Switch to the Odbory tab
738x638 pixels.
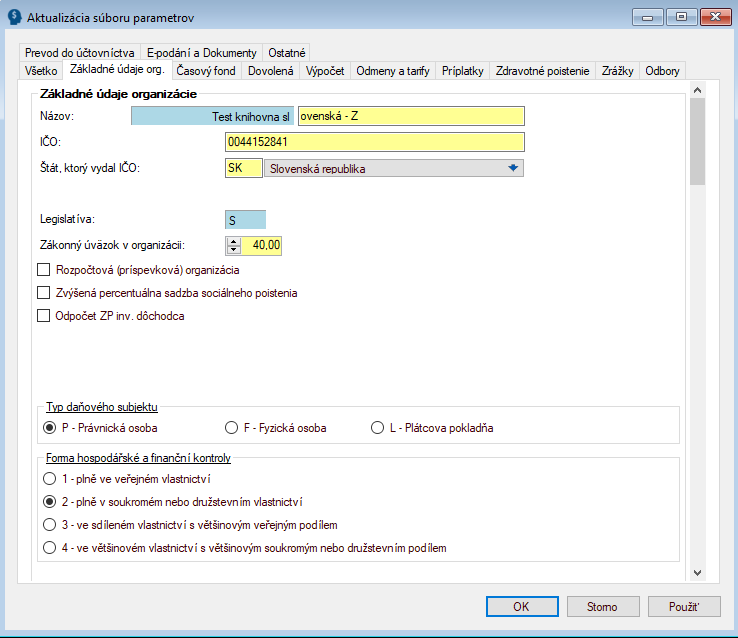pyautogui.click(x=662, y=71)
